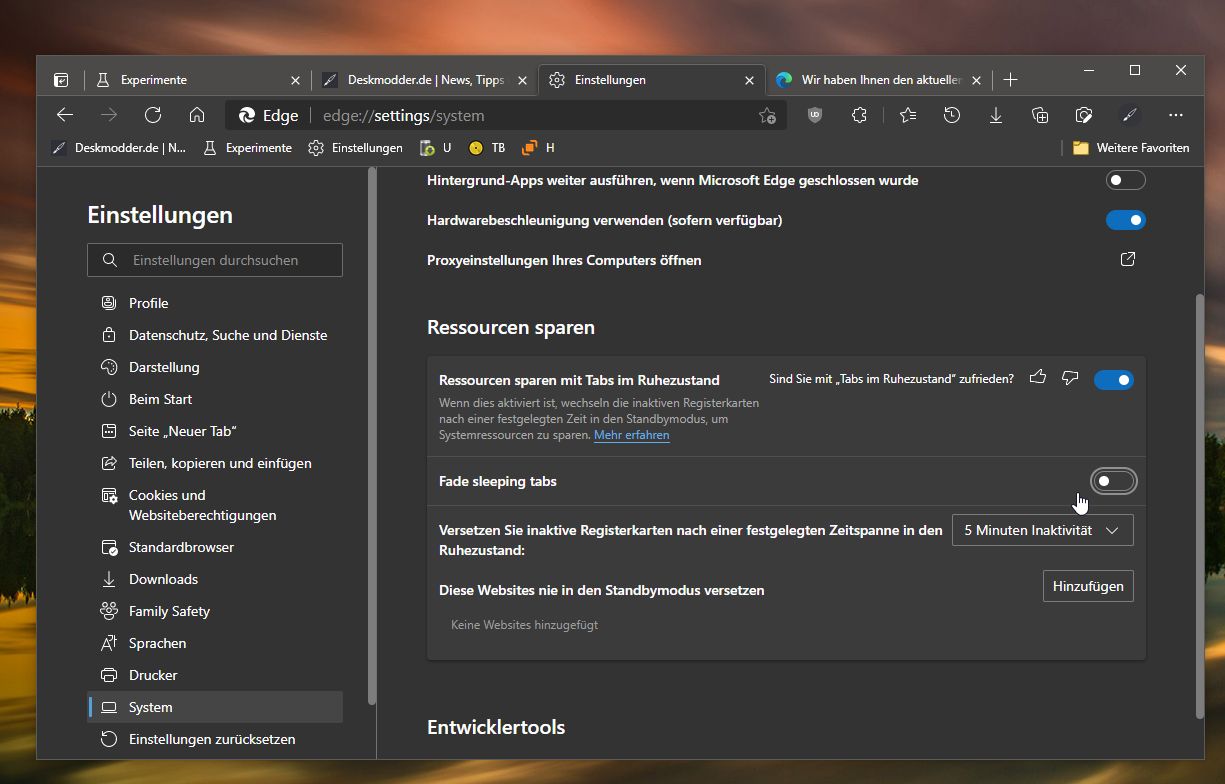Close the Einstellungen tab
Screen dimensions: 1225x784
coord(750,80)
